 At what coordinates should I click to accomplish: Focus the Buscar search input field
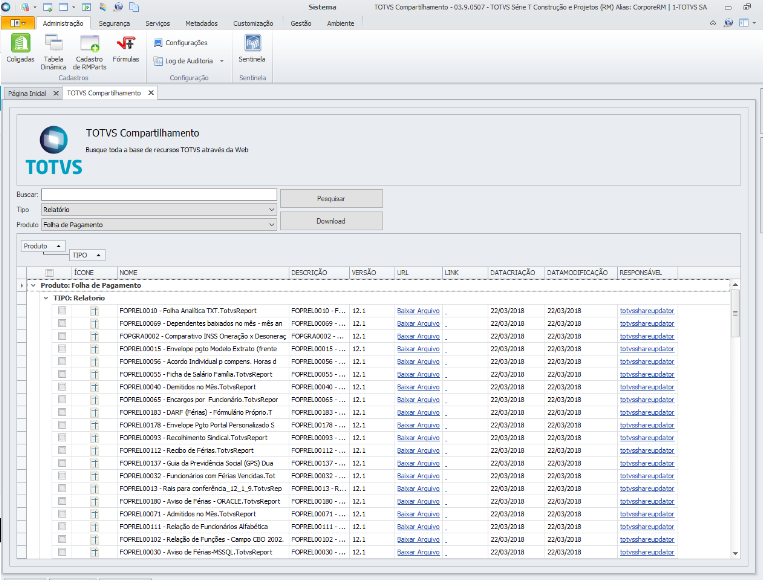(159, 195)
